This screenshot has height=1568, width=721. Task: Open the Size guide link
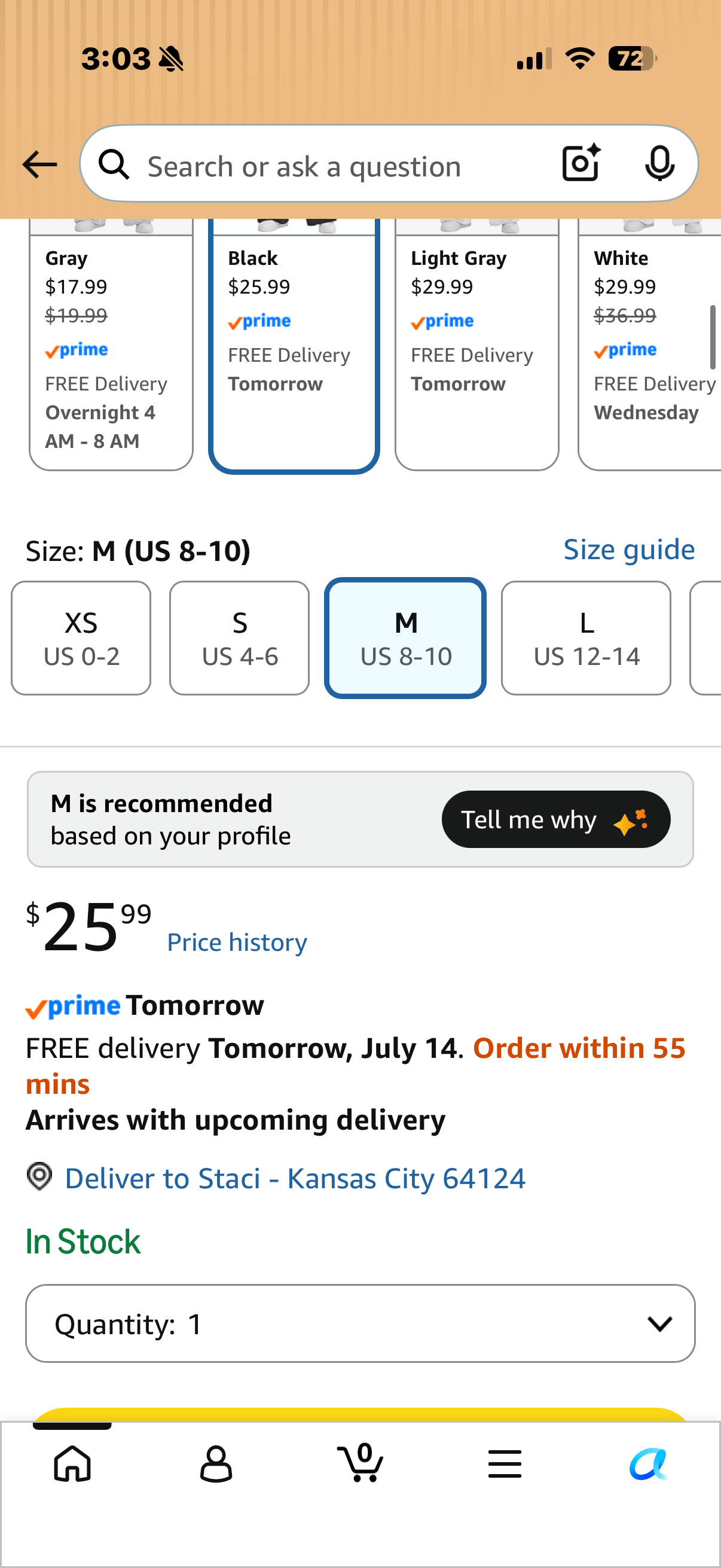tap(628, 550)
